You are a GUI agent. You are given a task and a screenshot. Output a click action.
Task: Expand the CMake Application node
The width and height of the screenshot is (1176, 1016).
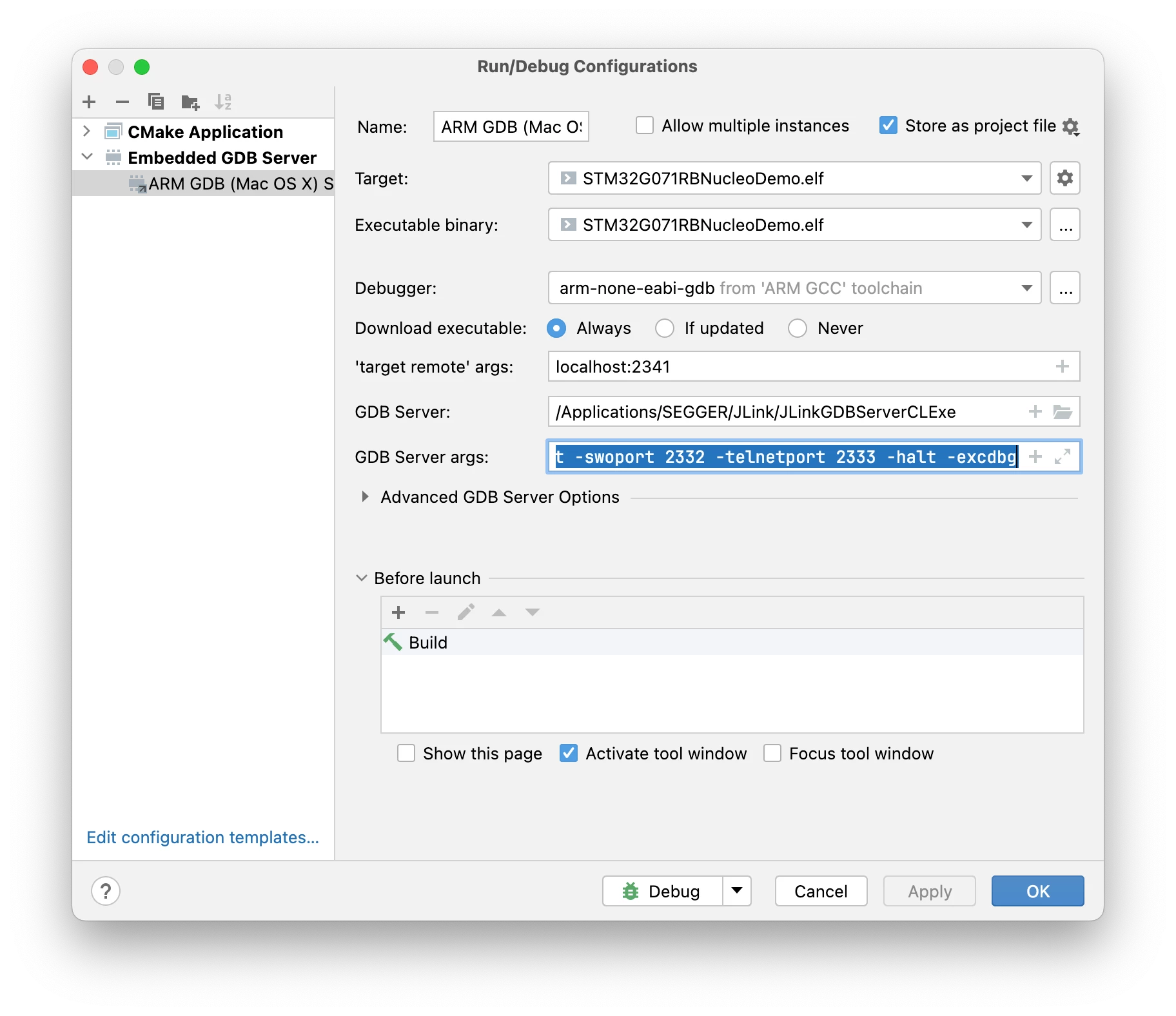[x=86, y=132]
